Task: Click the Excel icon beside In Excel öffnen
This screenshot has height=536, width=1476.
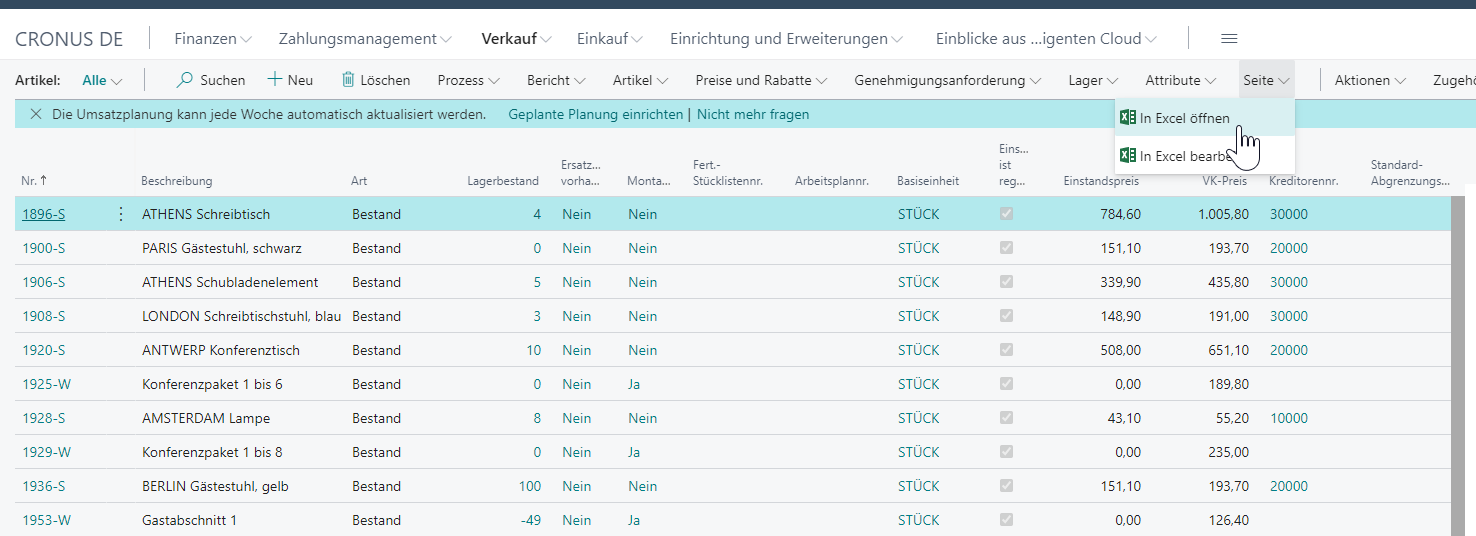Action: point(1127,118)
